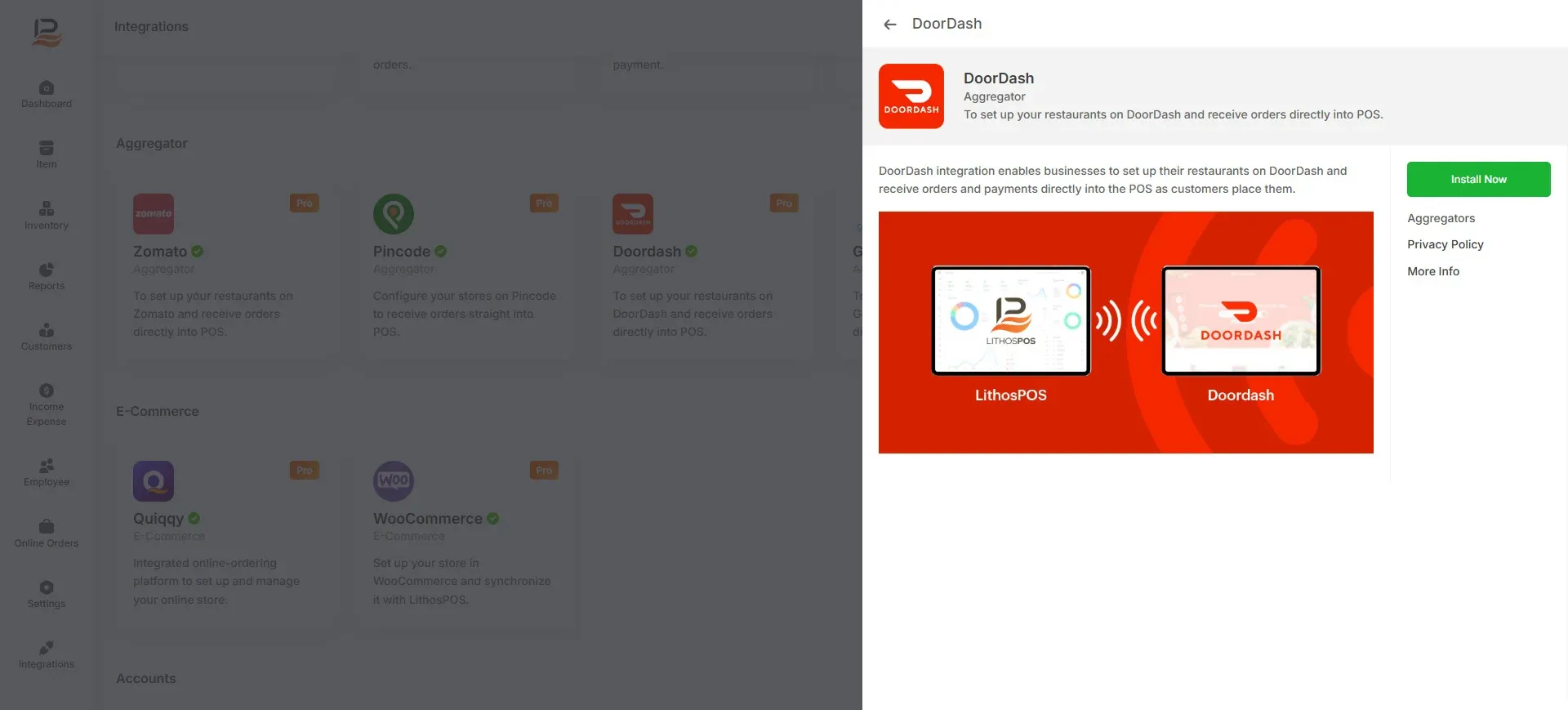The image size is (1568, 710).
Task: Click the DoorDash title in panel header
Action: [x=999, y=78]
